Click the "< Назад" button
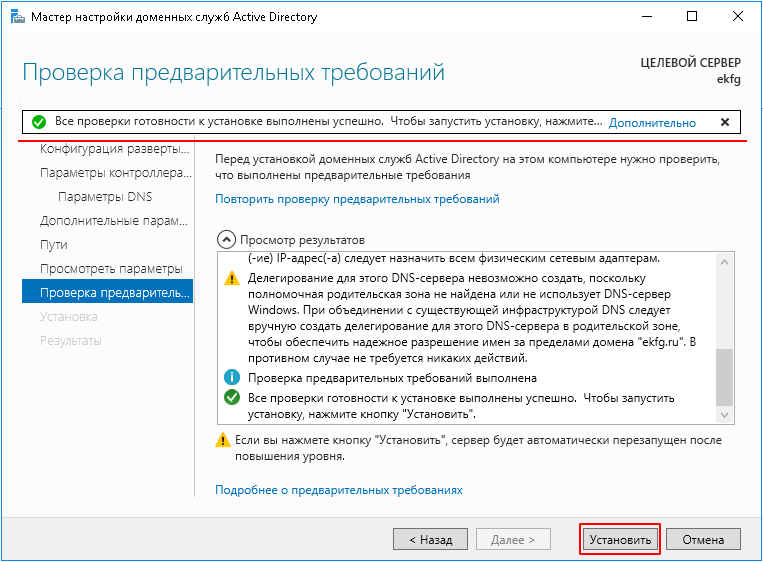The width and height of the screenshot is (763, 562). (431, 539)
